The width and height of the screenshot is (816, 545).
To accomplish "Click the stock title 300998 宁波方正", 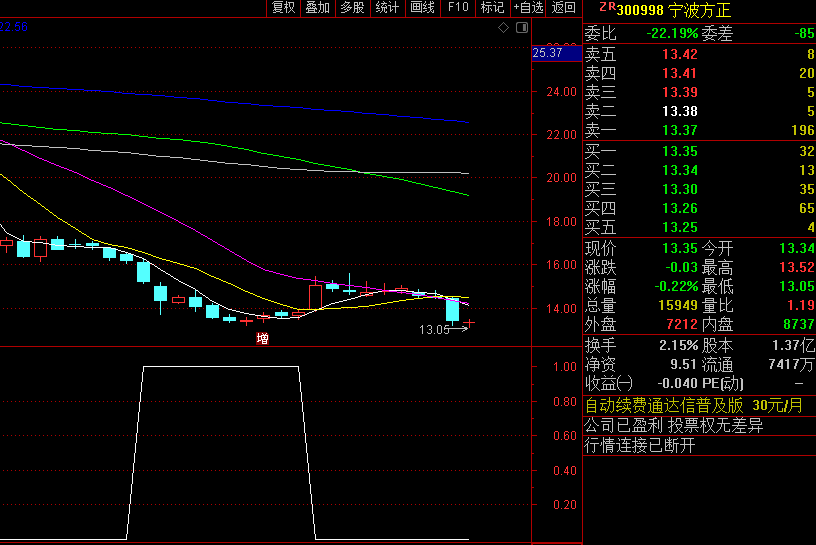I will pos(674,10).
